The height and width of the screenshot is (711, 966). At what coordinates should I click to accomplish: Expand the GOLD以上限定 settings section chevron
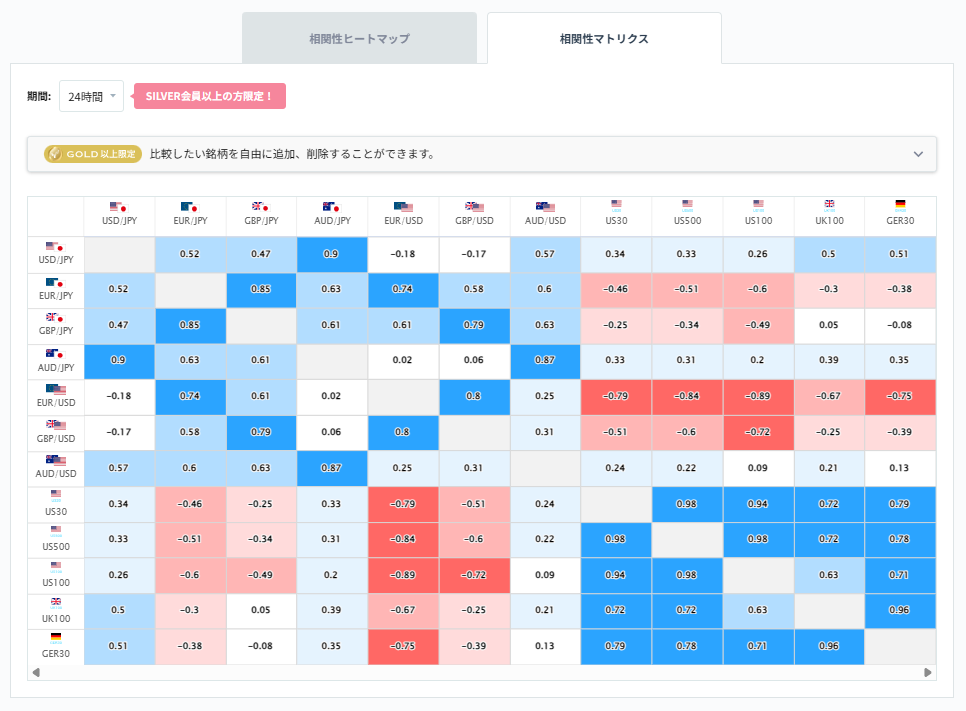pos(918,155)
